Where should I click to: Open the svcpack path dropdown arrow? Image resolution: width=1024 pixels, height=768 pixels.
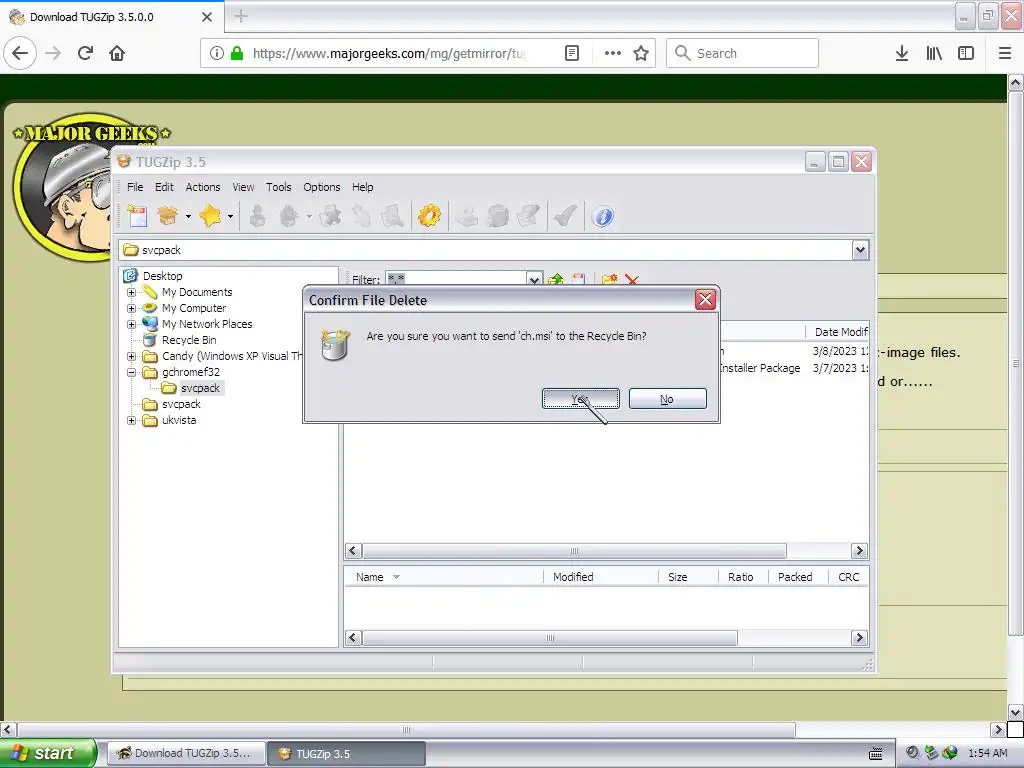(860, 250)
